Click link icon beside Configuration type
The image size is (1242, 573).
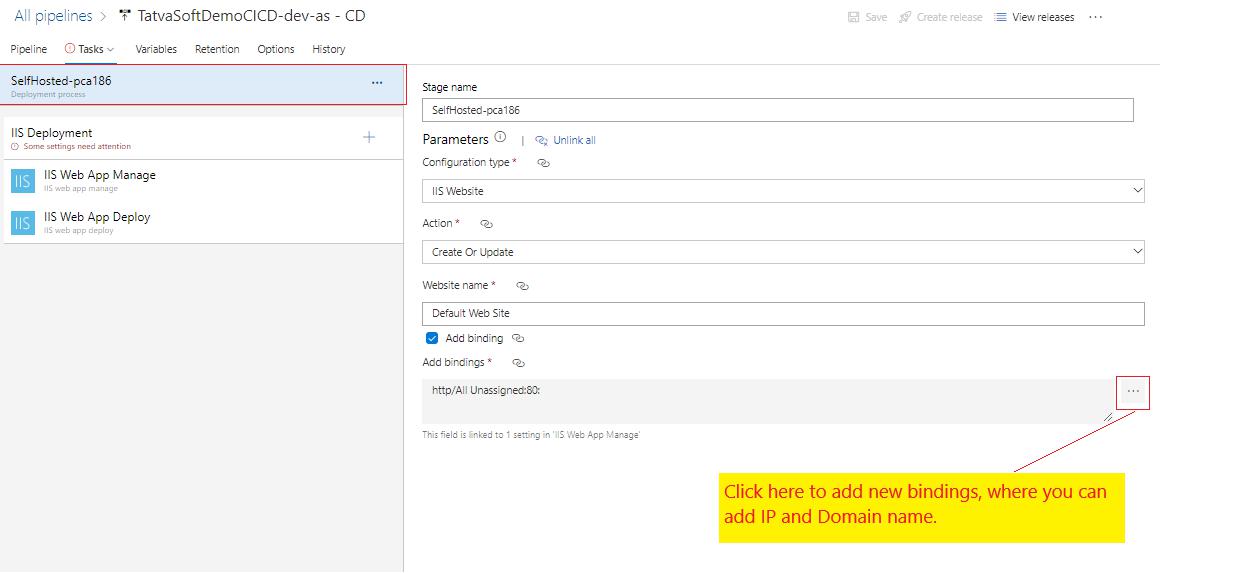[x=543, y=163]
